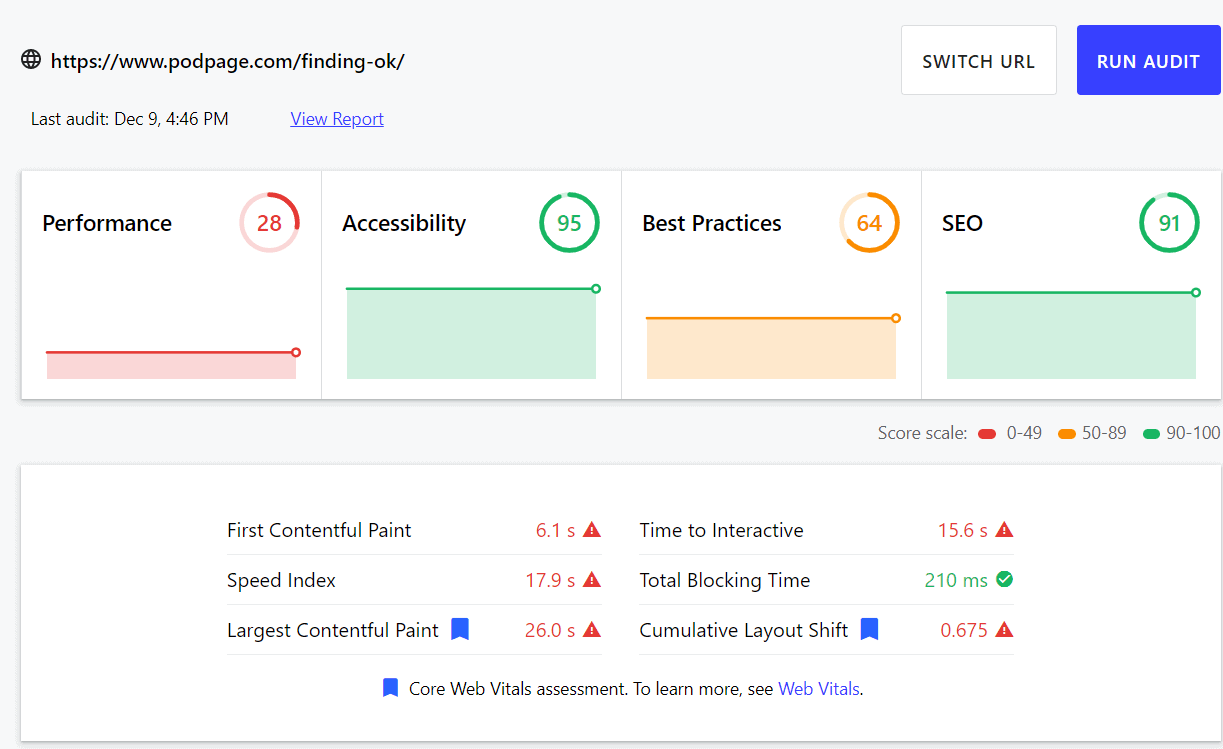
Task: Click the 210 ms value
Action: click(x=956, y=580)
